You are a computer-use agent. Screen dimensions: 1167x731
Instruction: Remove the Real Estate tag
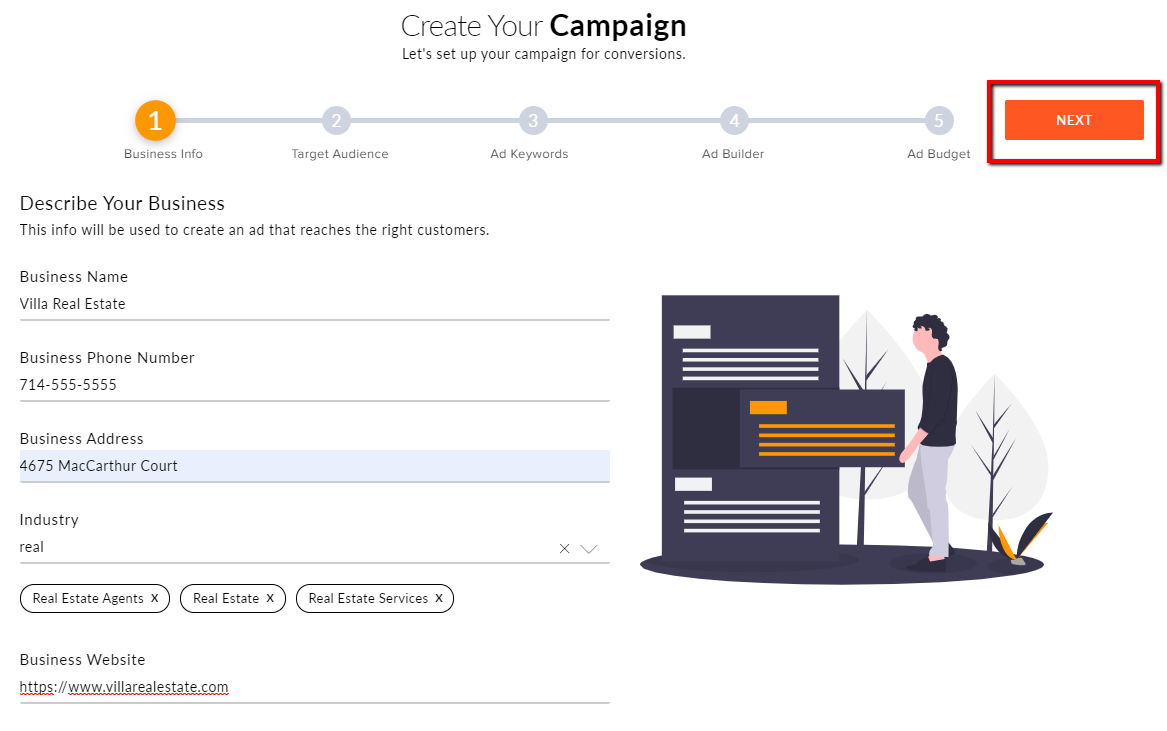tap(270, 598)
